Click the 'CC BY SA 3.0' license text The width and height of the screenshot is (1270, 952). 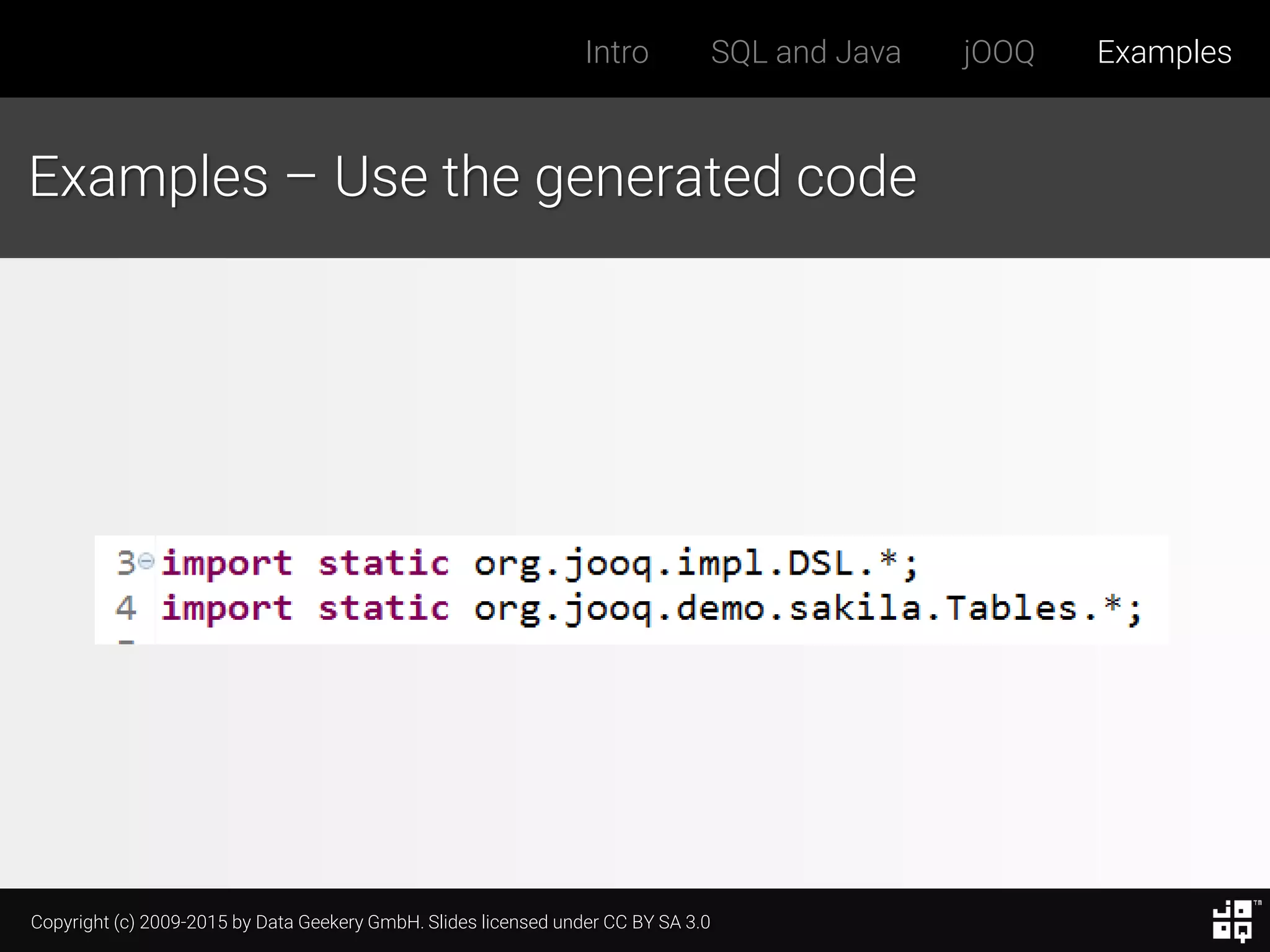[656, 922]
